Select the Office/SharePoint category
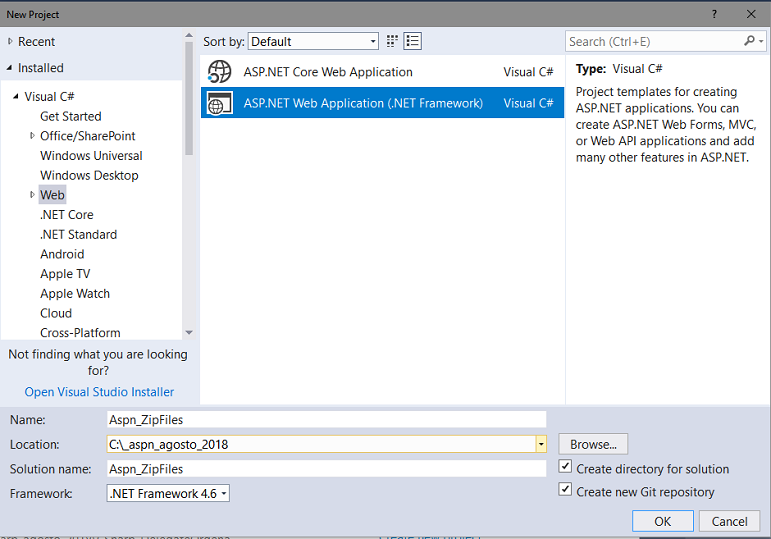Screen dimensions: 771x539 click(x=88, y=136)
